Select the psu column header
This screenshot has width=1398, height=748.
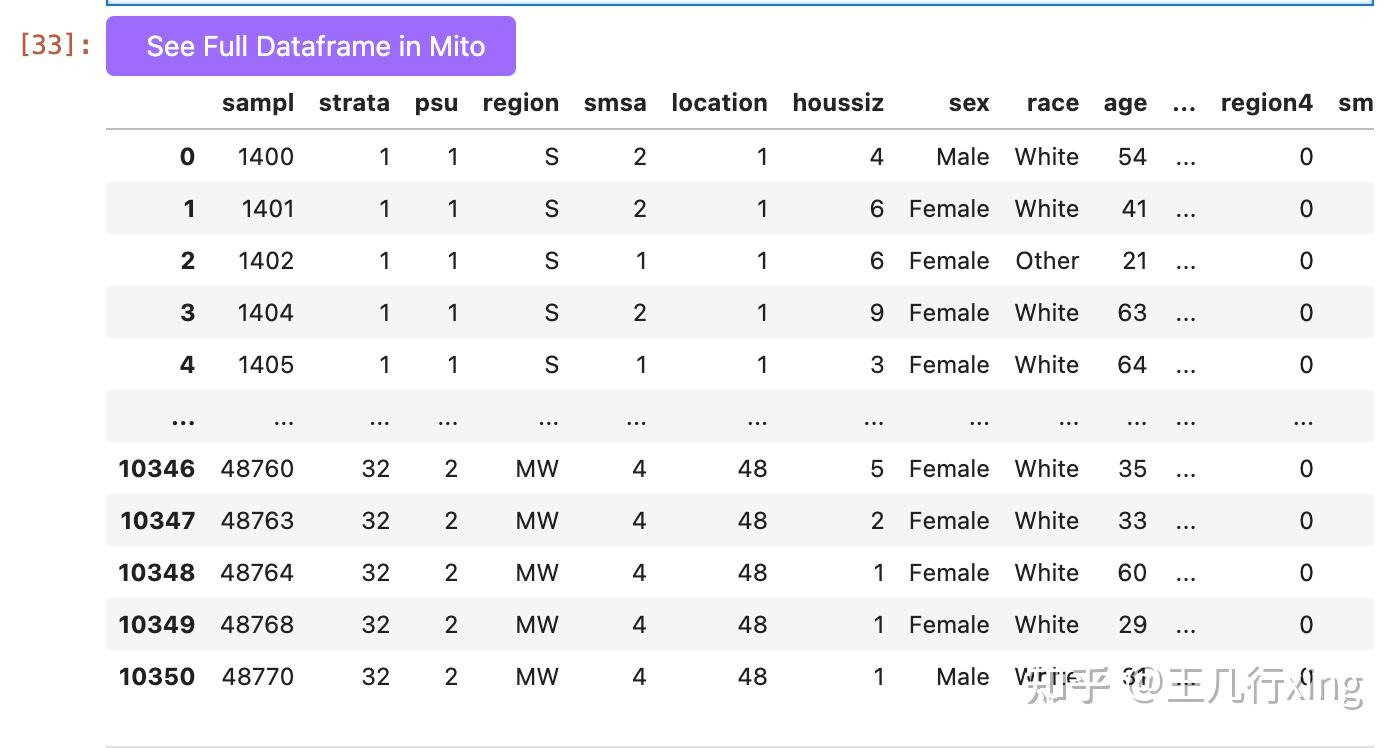tap(436, 103)
